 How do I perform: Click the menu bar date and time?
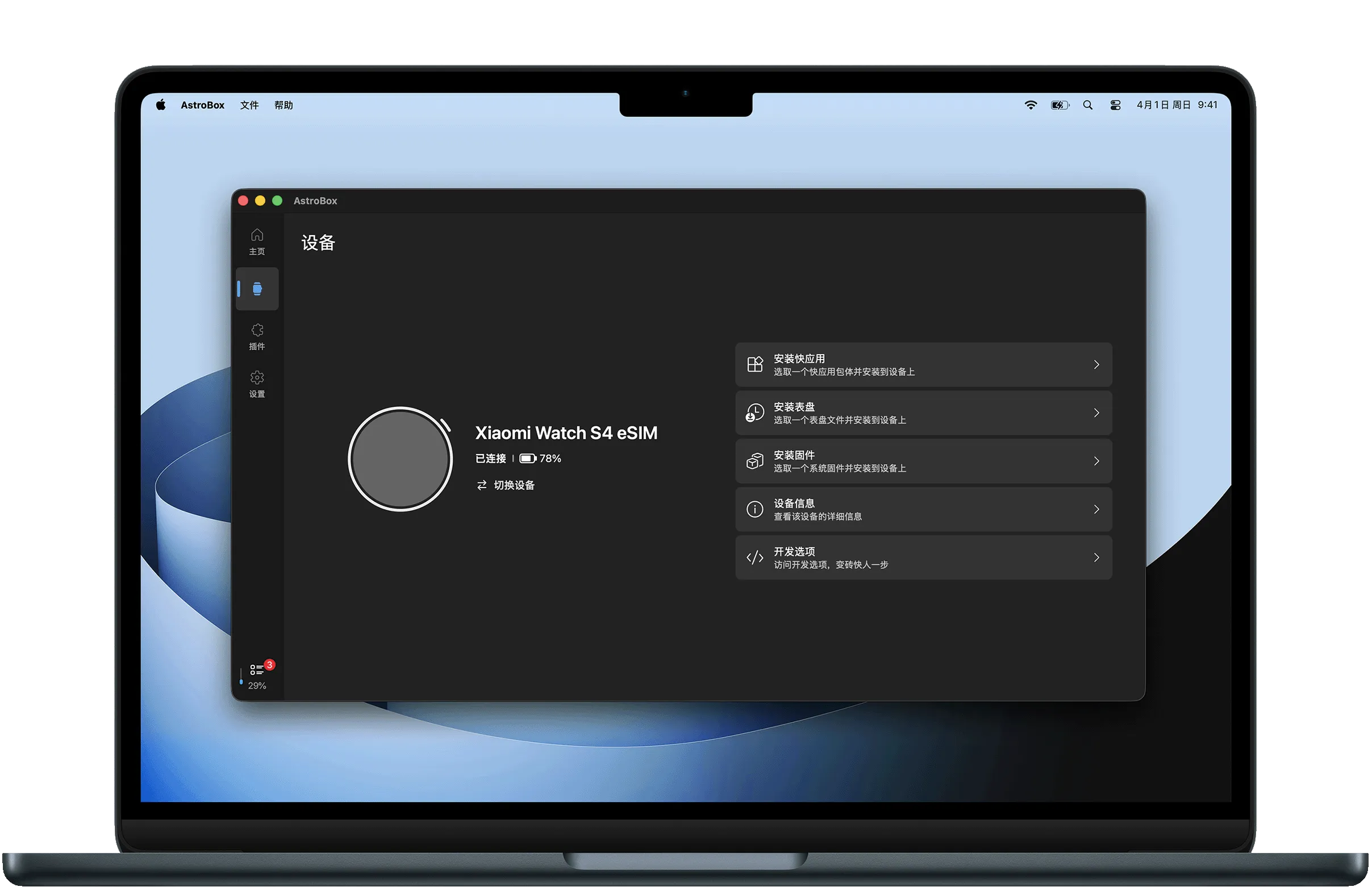(x=1177, y=105)
